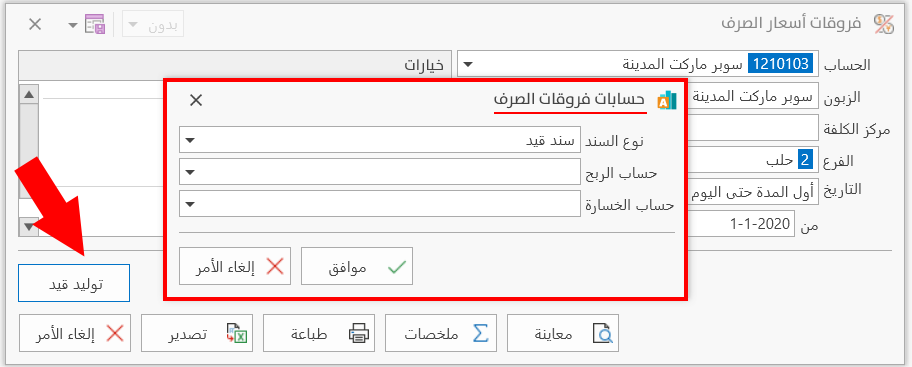The width and height of the screenshot is (912, 367).
Task: Open the حساب الربح dropdown
Action: (190, 172)
